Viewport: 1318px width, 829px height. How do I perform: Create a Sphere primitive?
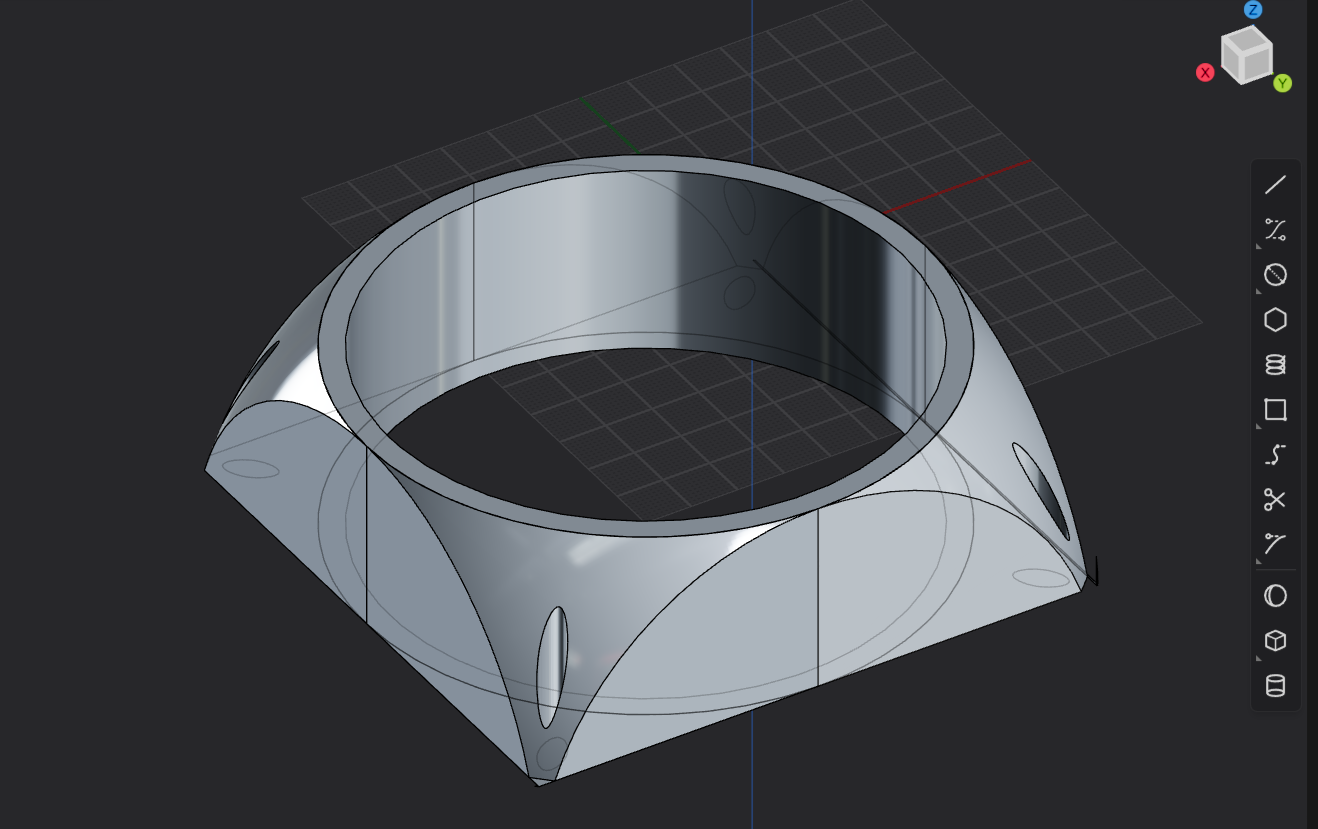point(1275,596)
